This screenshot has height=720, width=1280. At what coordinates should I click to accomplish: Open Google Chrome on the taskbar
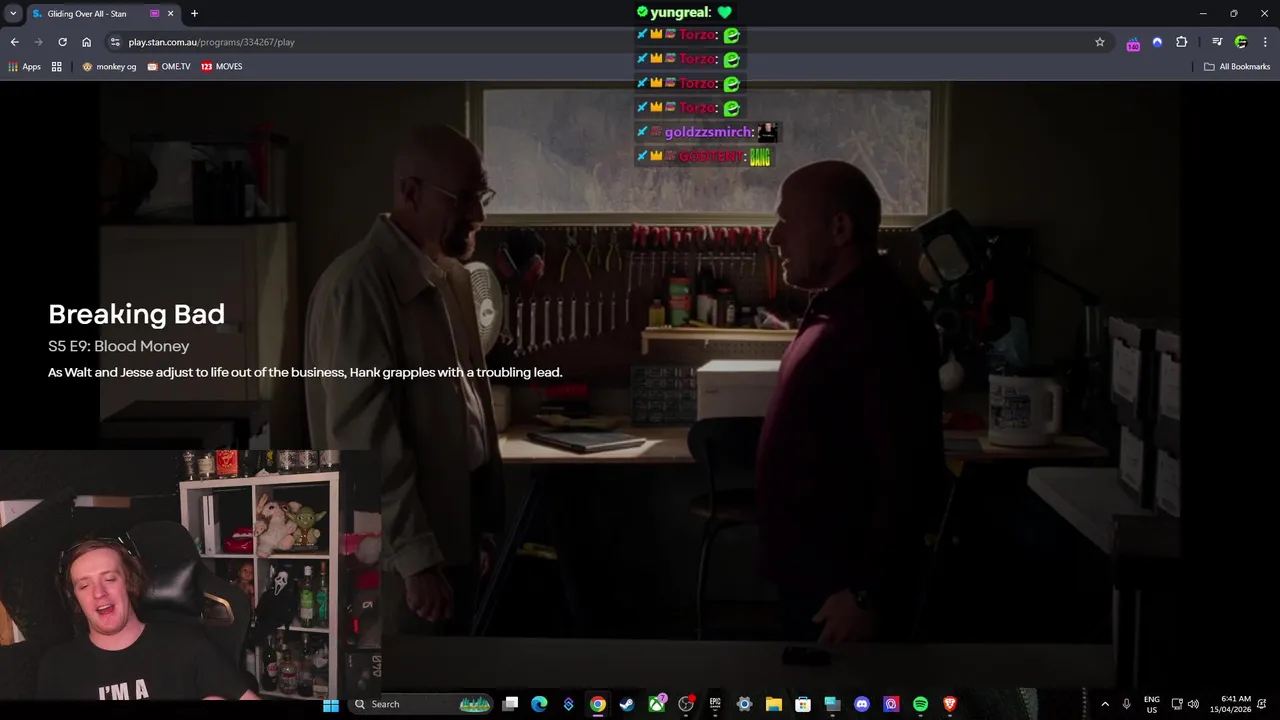coord(597,704)
